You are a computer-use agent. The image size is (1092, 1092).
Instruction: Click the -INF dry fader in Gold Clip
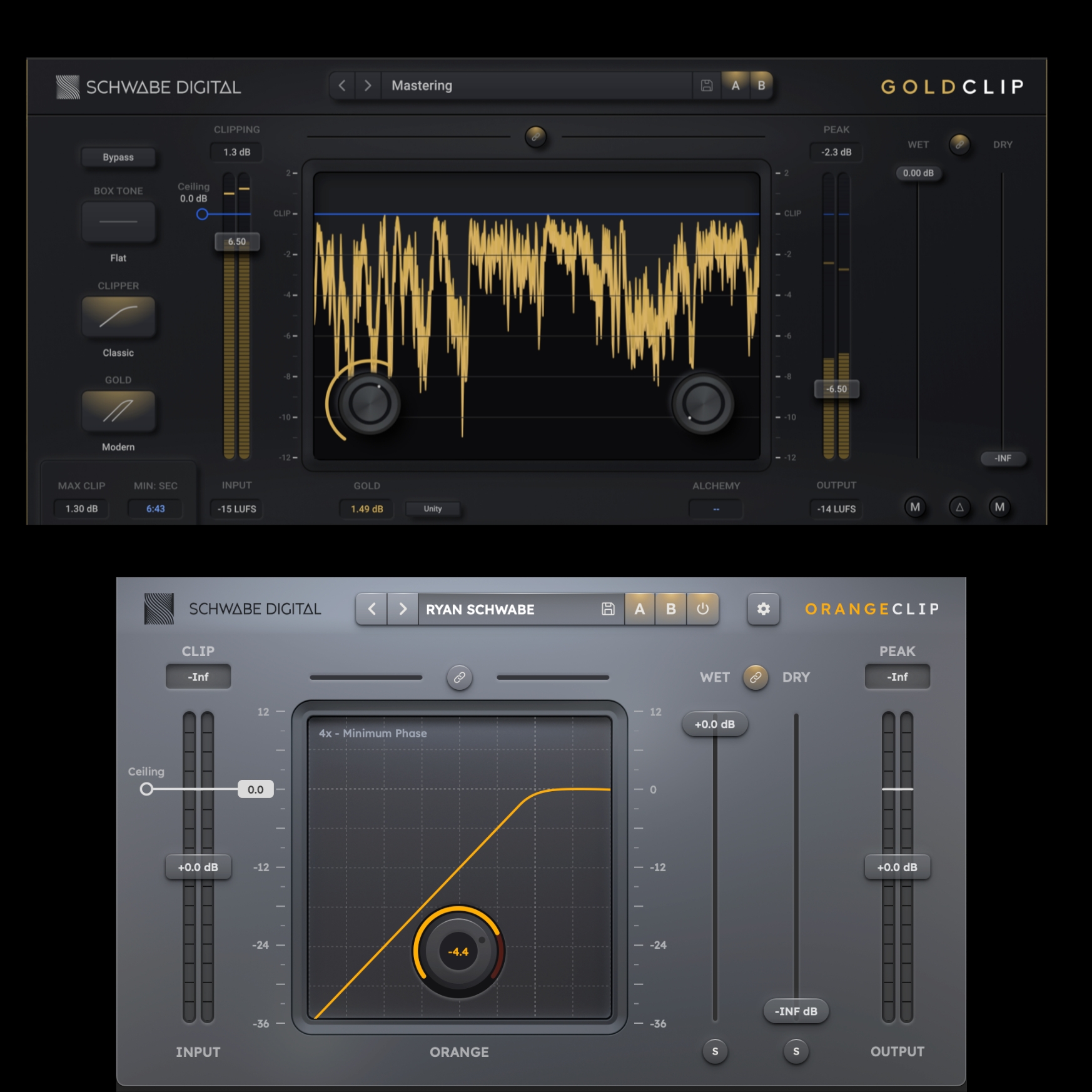coord(1003,458)
